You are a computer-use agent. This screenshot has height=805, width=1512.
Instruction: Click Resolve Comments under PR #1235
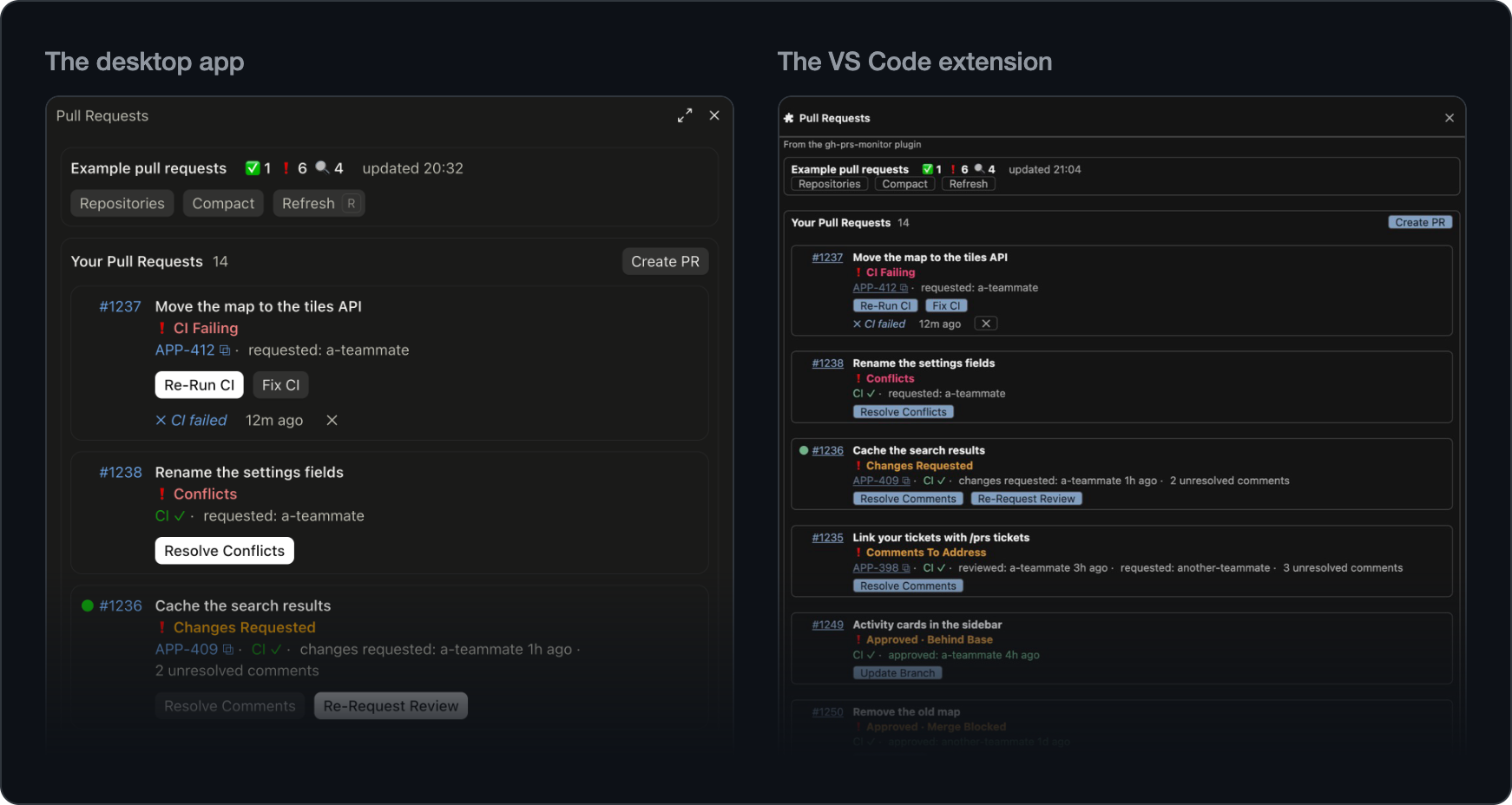tap(908, 586)
